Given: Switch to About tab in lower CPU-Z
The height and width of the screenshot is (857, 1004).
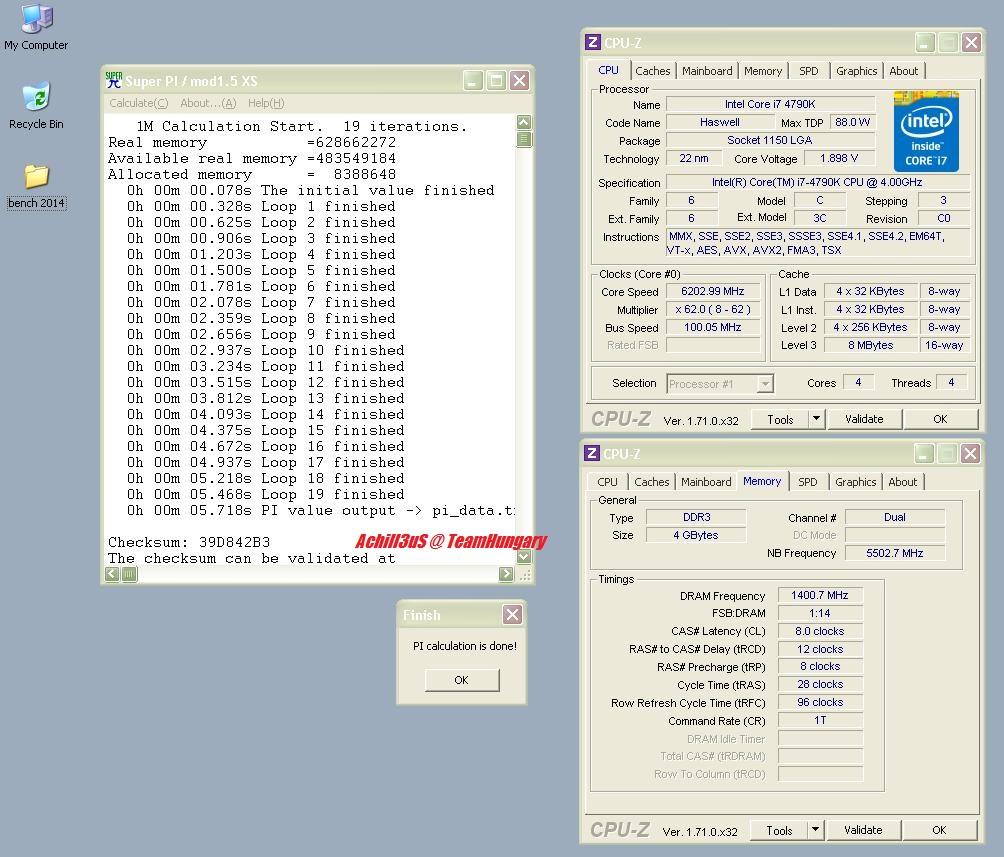Looking at the screenshot, I should tap(903, 482).
